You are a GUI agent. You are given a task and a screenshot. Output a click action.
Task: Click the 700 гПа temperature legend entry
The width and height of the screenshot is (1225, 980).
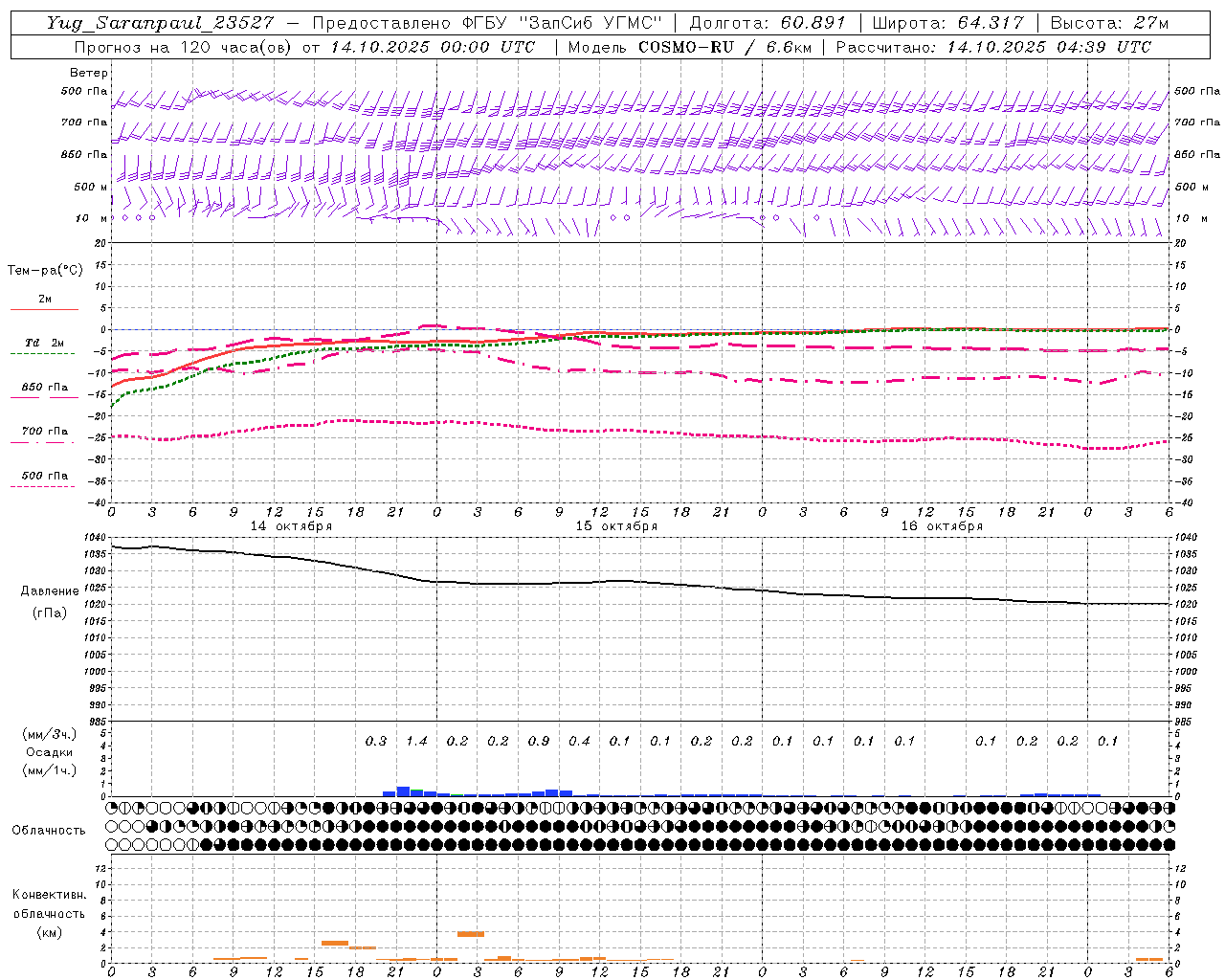[45, 432]
